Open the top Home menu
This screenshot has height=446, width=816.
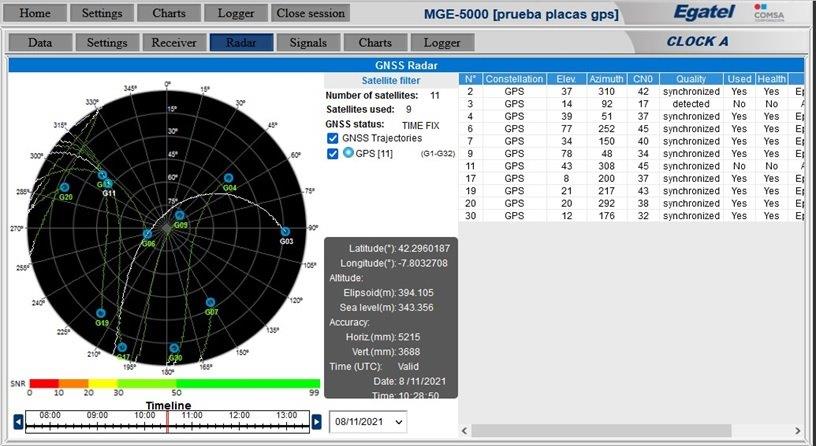click(34, 13)
